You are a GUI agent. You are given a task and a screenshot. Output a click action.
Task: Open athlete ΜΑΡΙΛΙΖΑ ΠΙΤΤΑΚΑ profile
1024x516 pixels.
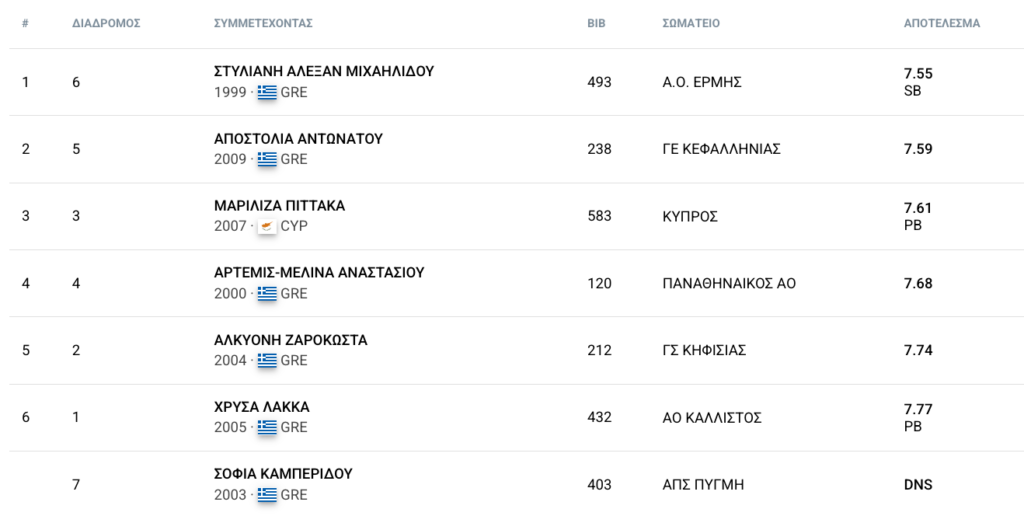point(280,206)
